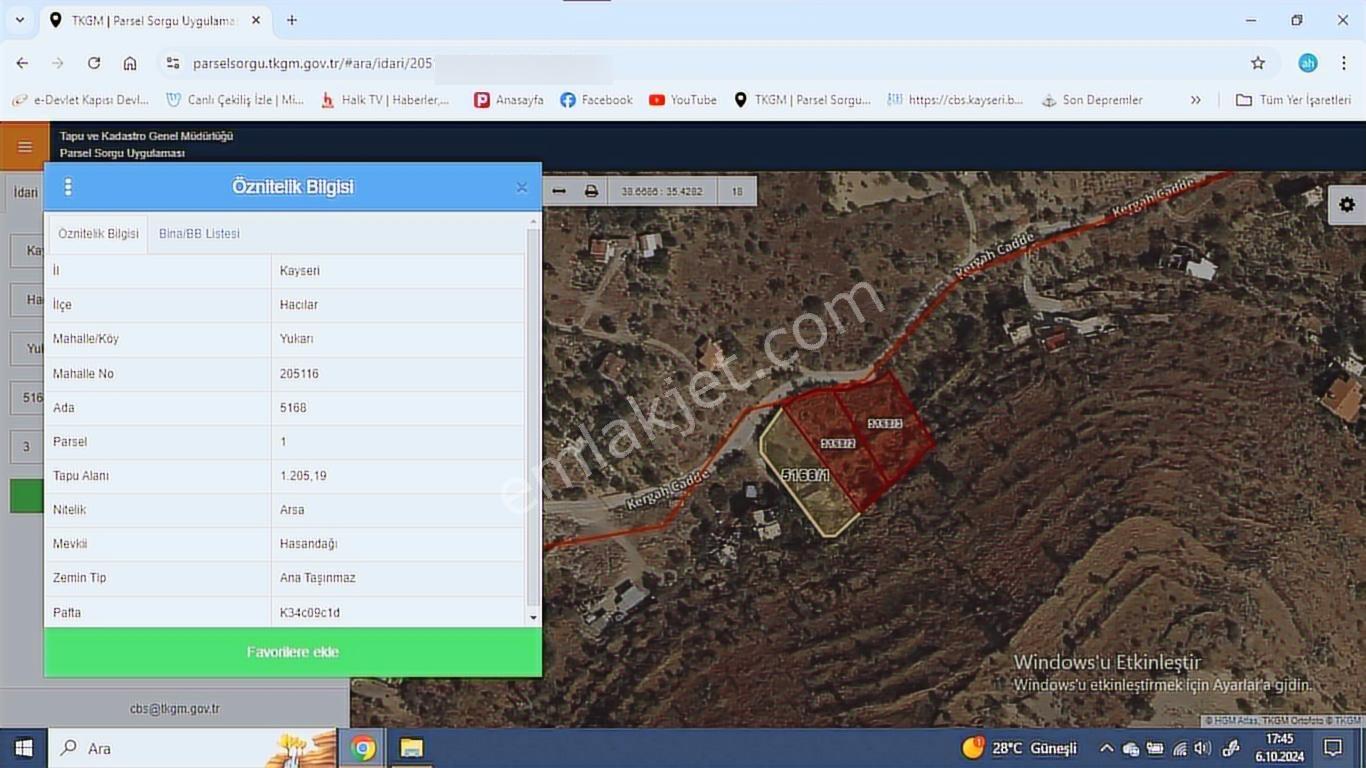
Task: Click the Kayseri value in the İl row
Action: [x=300, y=271]
